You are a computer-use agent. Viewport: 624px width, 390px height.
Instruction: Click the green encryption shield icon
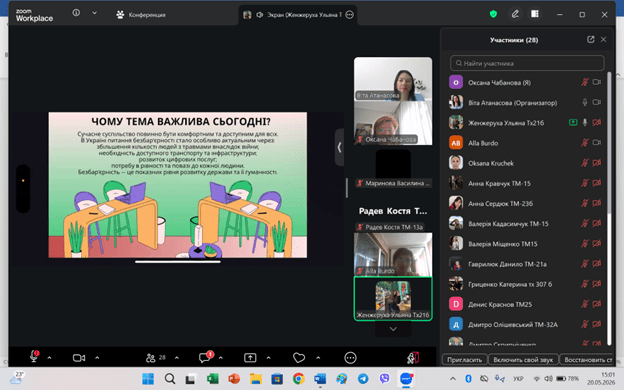tap(493, 14)
